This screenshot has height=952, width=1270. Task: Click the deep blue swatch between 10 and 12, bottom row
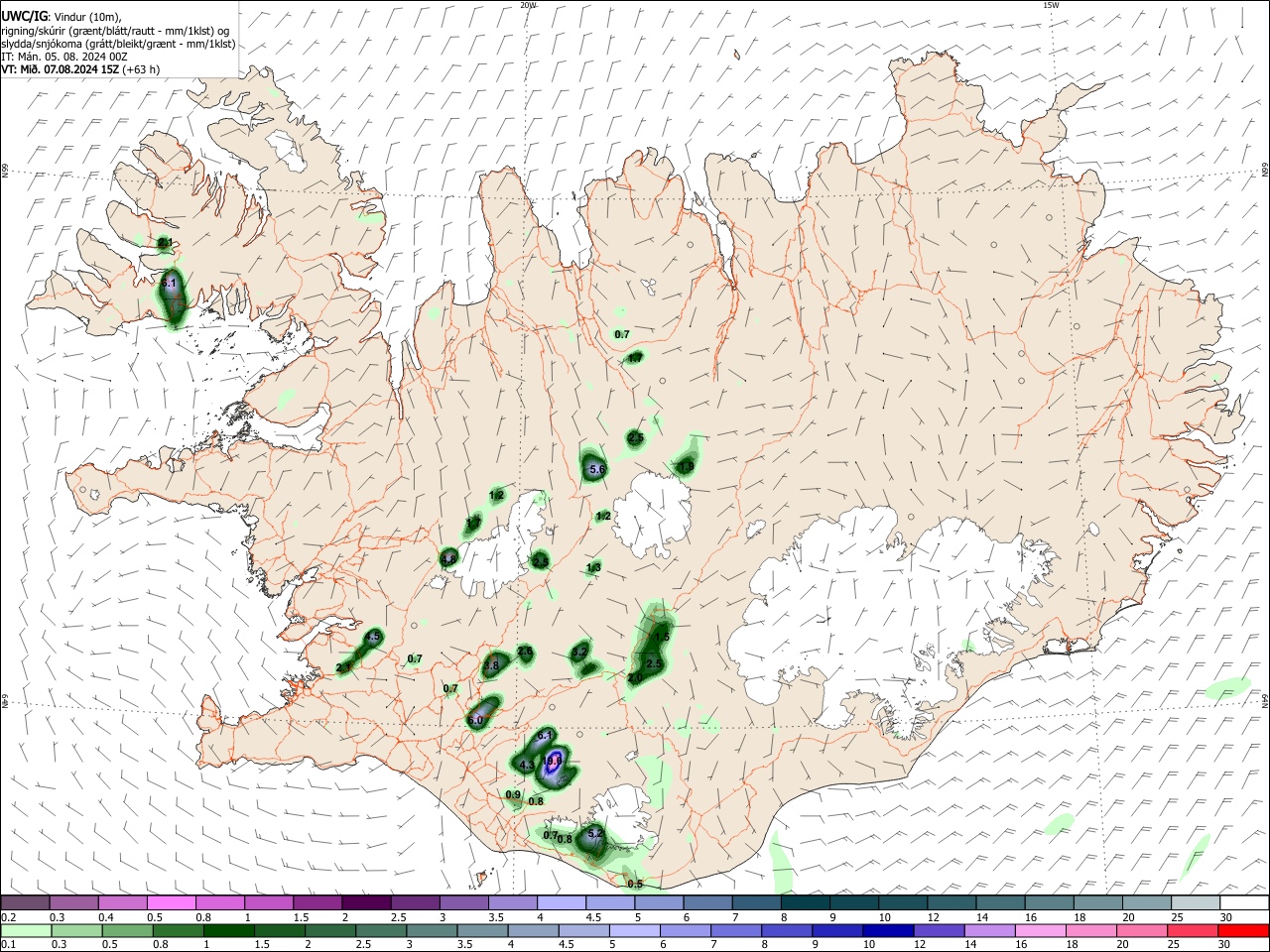tap(888, 930)
